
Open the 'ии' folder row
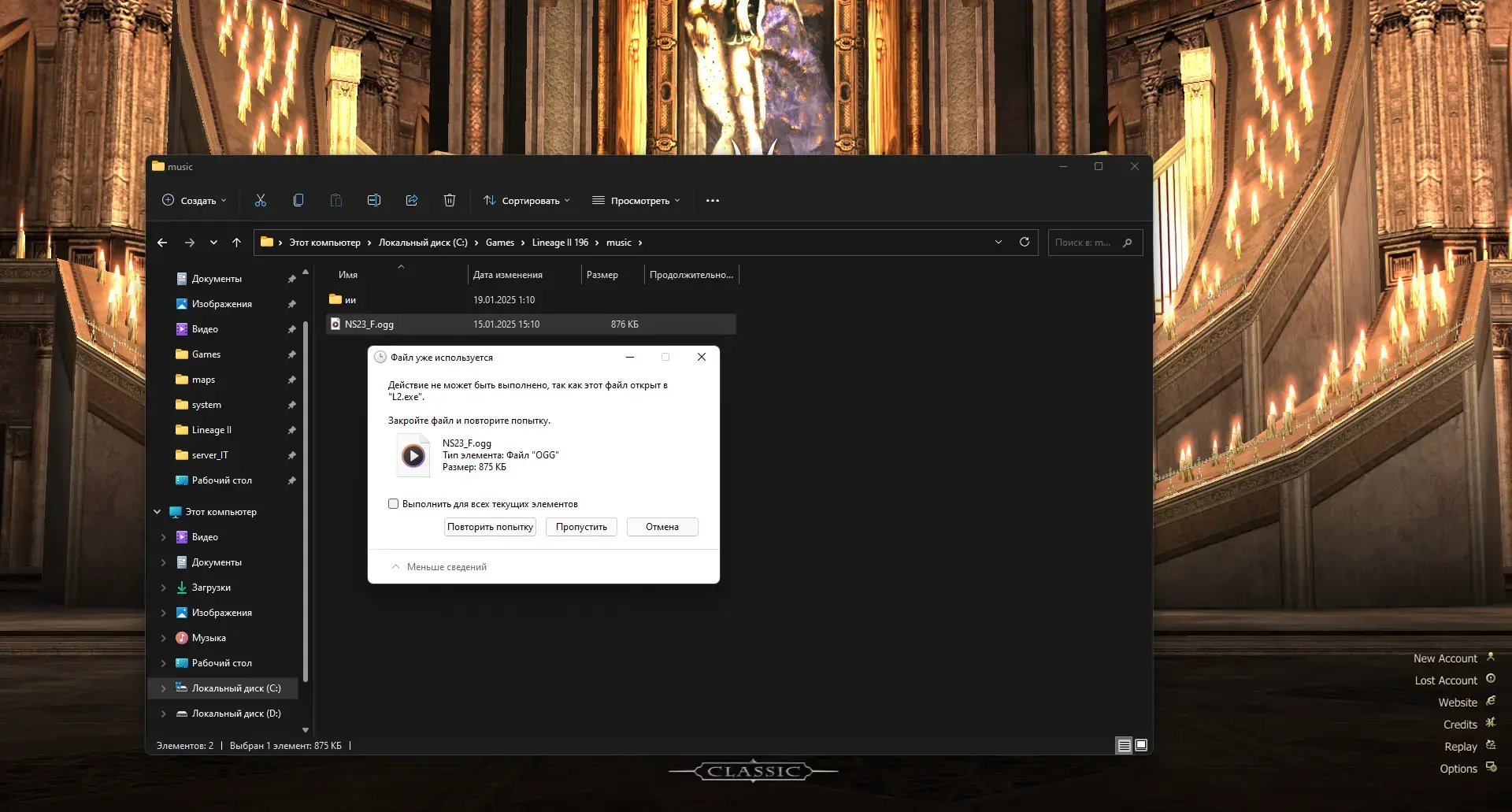tap(531, 300)
